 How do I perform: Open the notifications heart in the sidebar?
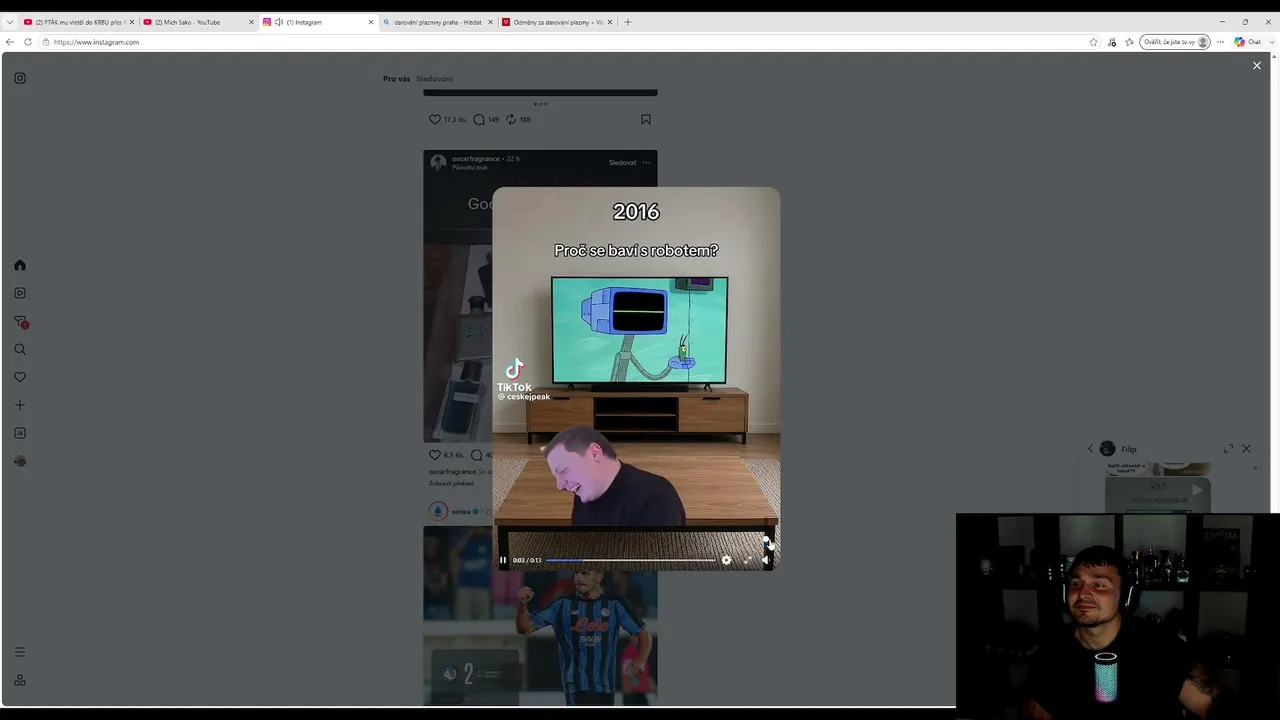20,377
